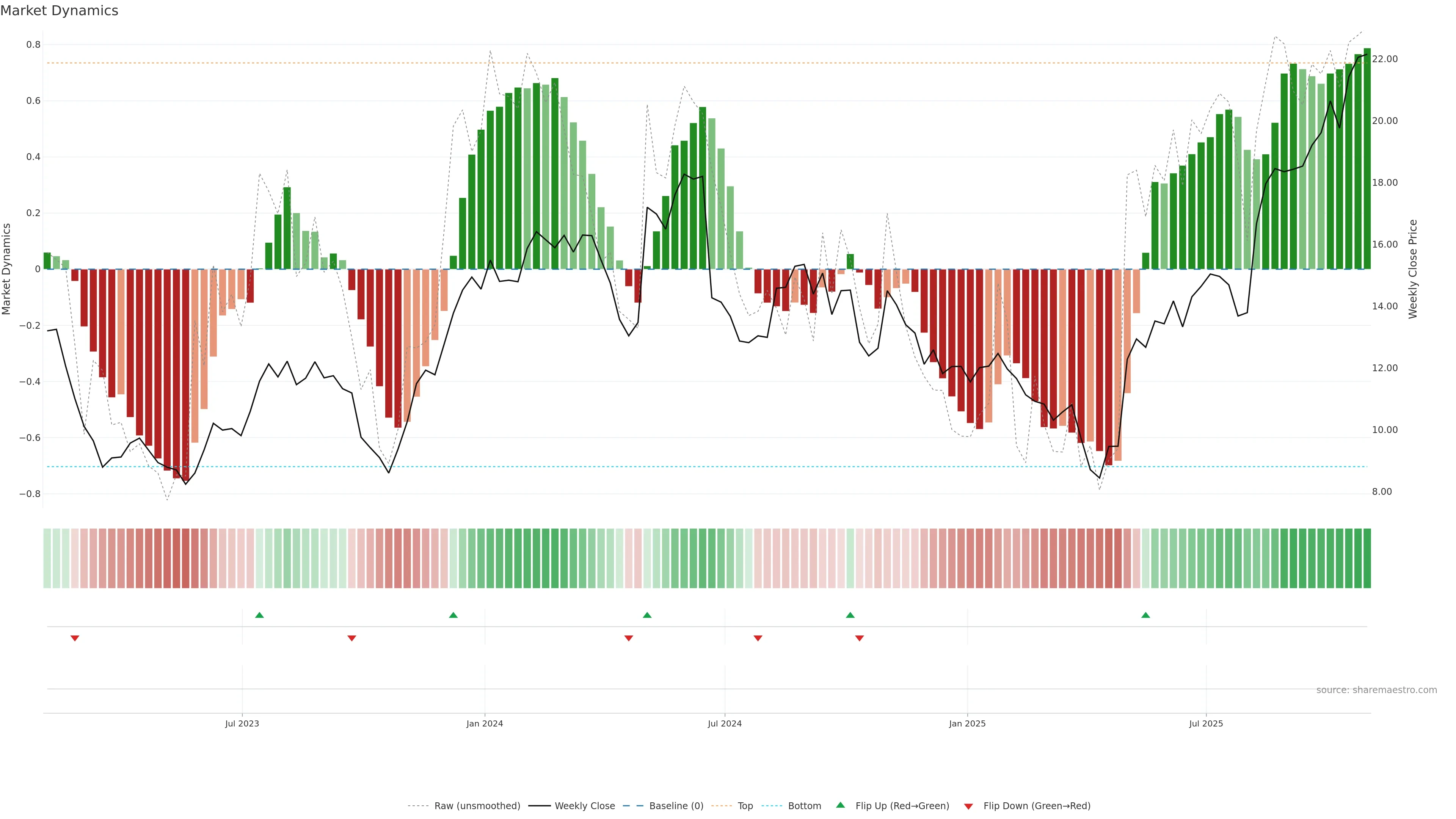The image size is (1456, 819).
Task: Click the Jul 2025 x-axis label
Action: (x=1206, y=723)
